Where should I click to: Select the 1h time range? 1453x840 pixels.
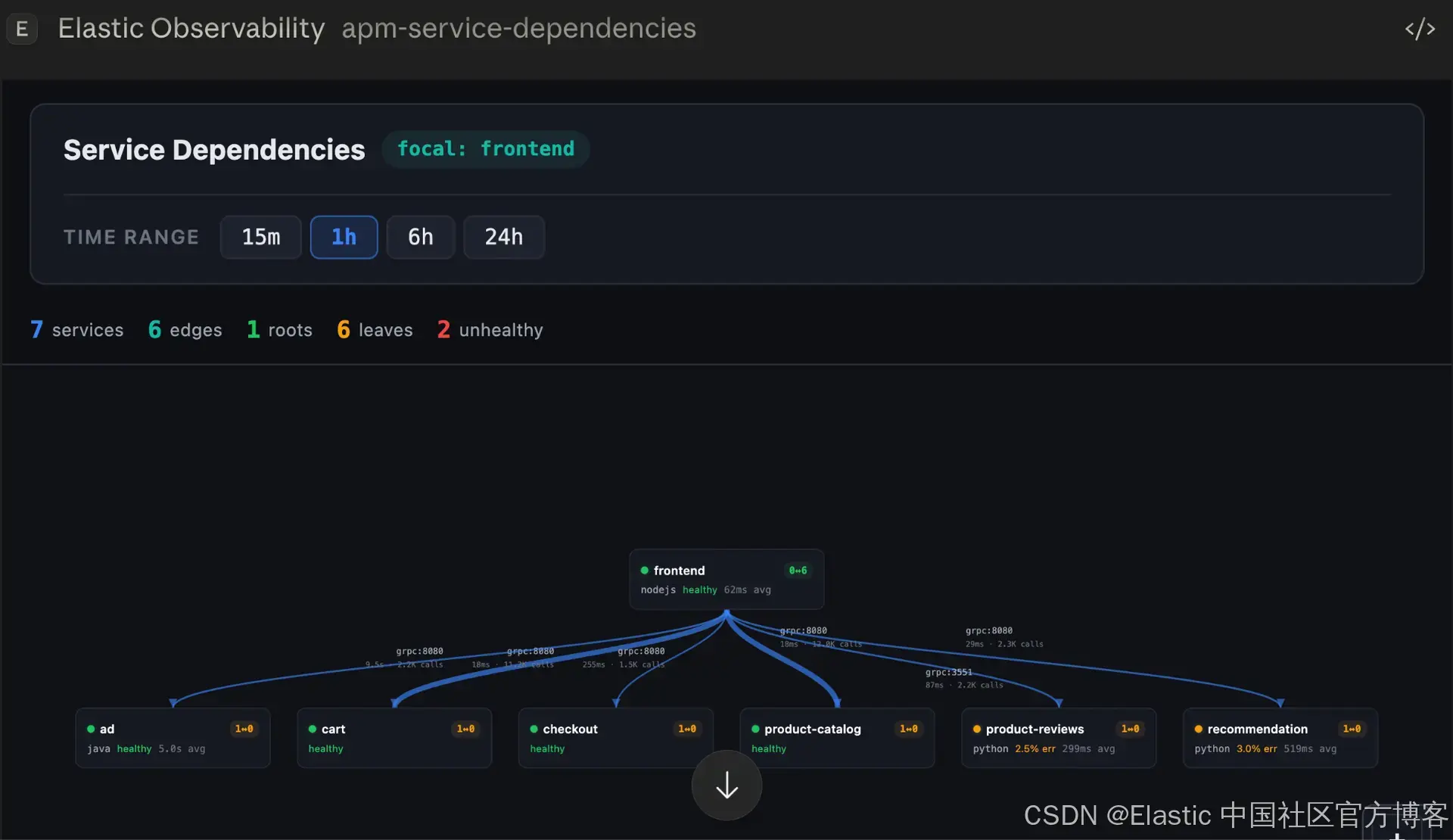(344, 237)
